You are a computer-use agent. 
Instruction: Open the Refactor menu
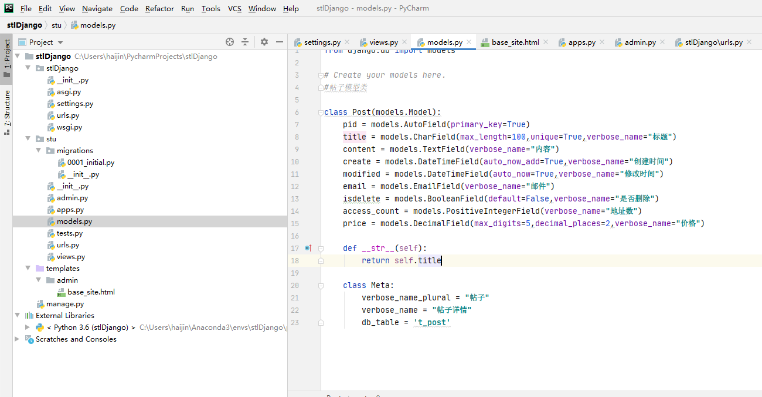click(x=159, y=8)
